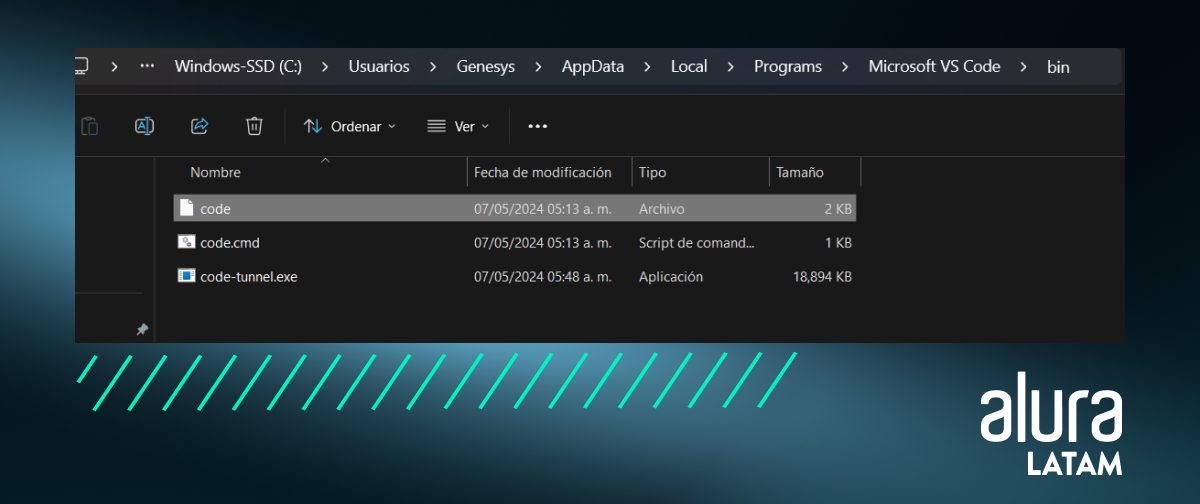
Task: Go to Windows-SSD (C:) in breadcrumb
Action: [x=238, y=67]
